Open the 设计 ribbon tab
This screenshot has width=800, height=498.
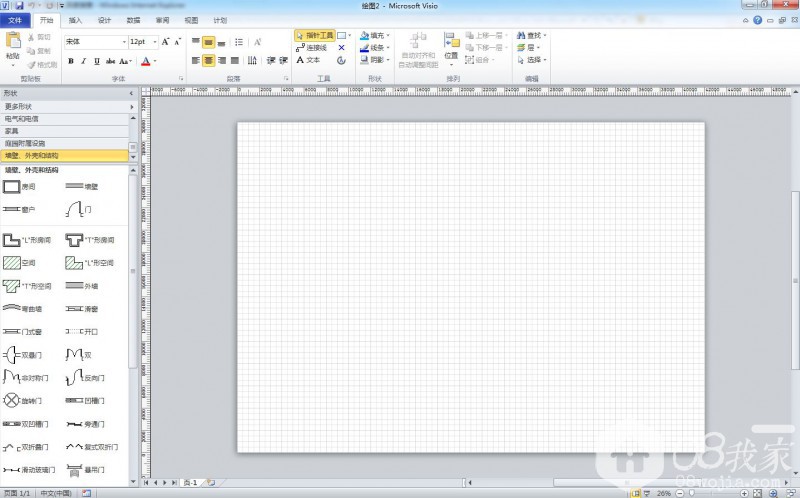point(105,20)
